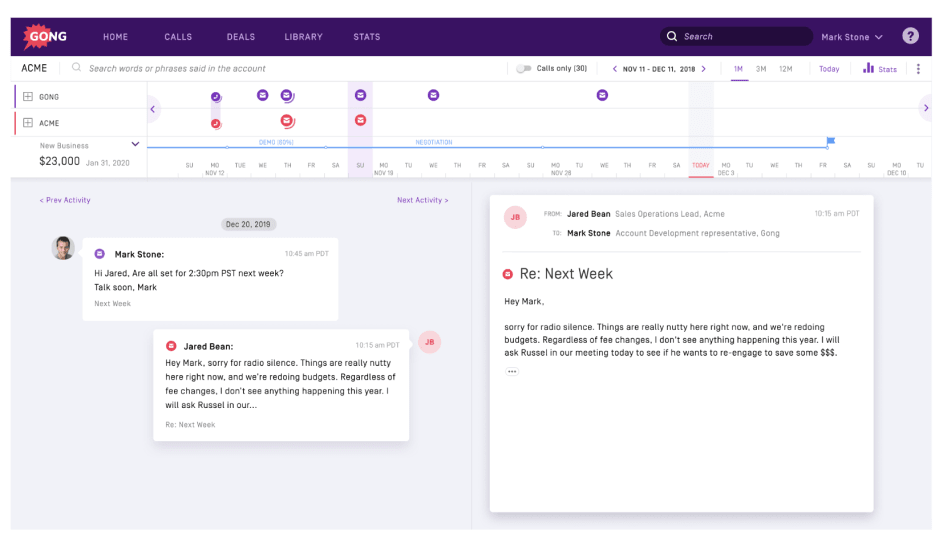939x540 pixels.
Task: Select Gong stacked email icon on Thursday Nov 15
Action: (287, 95)
